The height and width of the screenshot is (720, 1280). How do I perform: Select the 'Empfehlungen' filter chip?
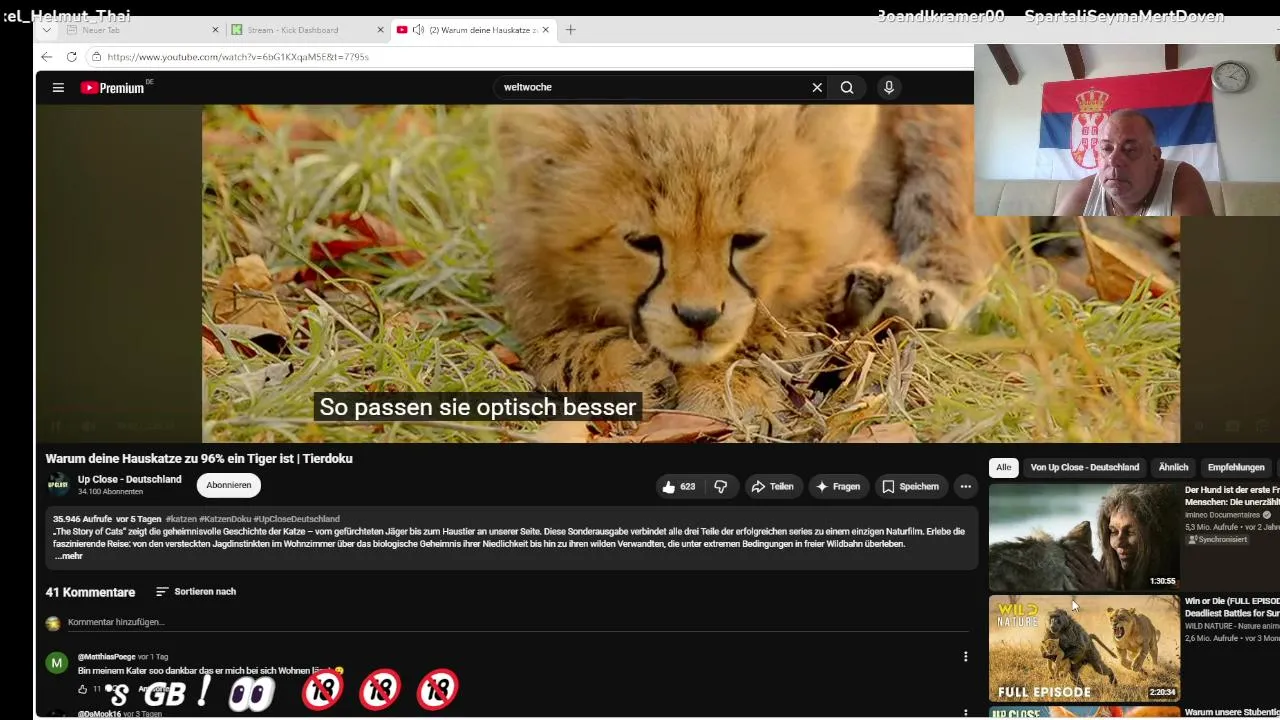(x=1236, y=467)
